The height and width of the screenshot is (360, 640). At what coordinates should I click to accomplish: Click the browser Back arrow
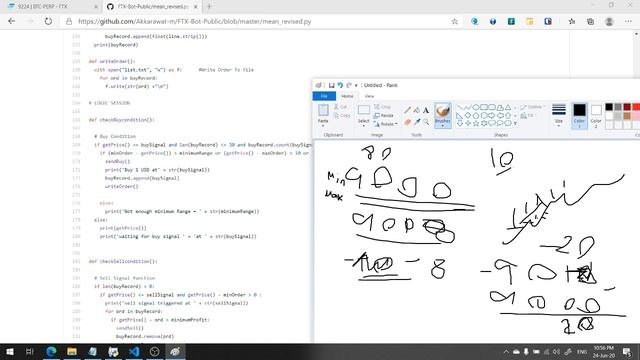11,21
